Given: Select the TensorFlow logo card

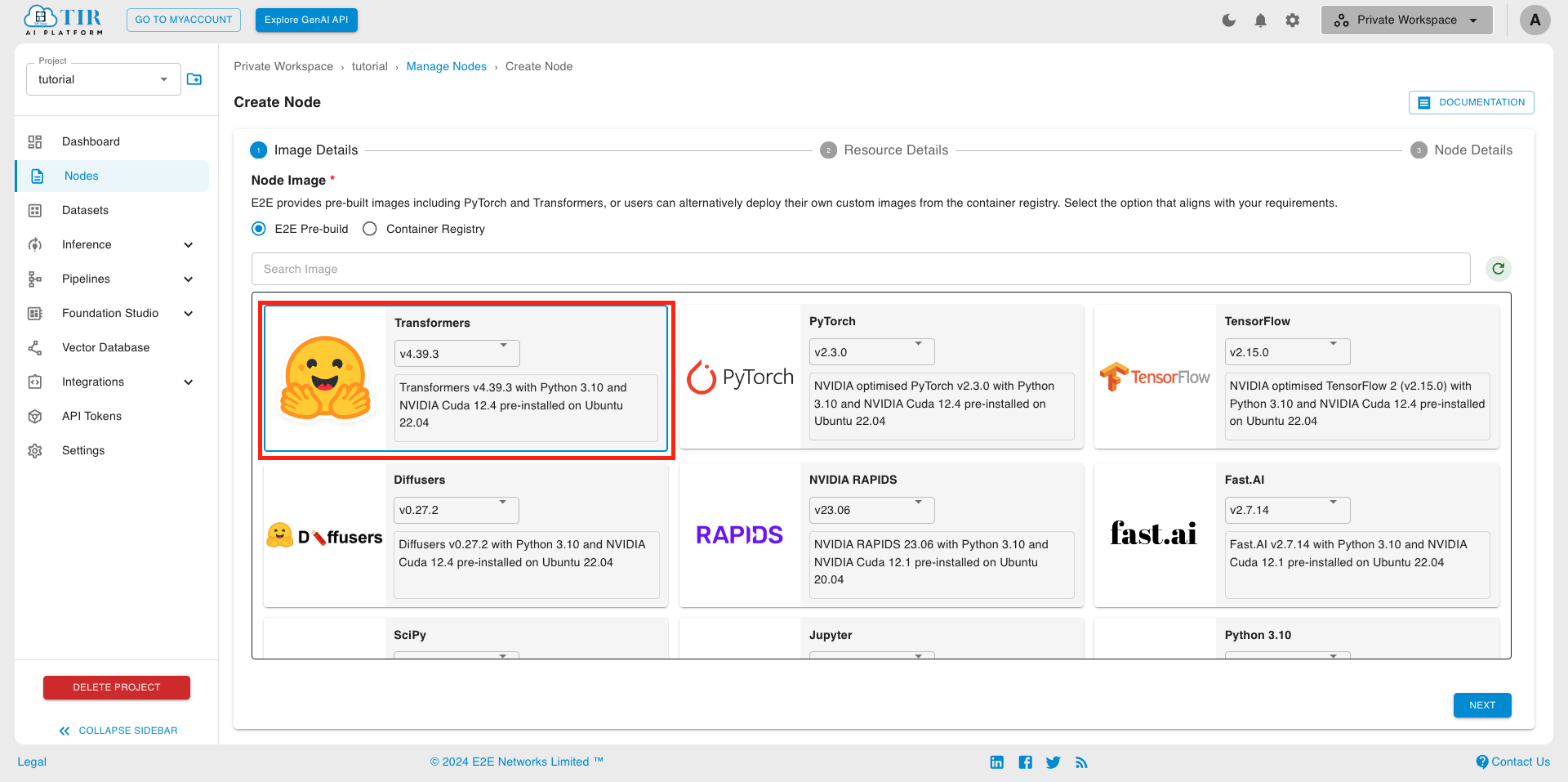Looking at the screenshot, I should click(x=1155, y=377).
